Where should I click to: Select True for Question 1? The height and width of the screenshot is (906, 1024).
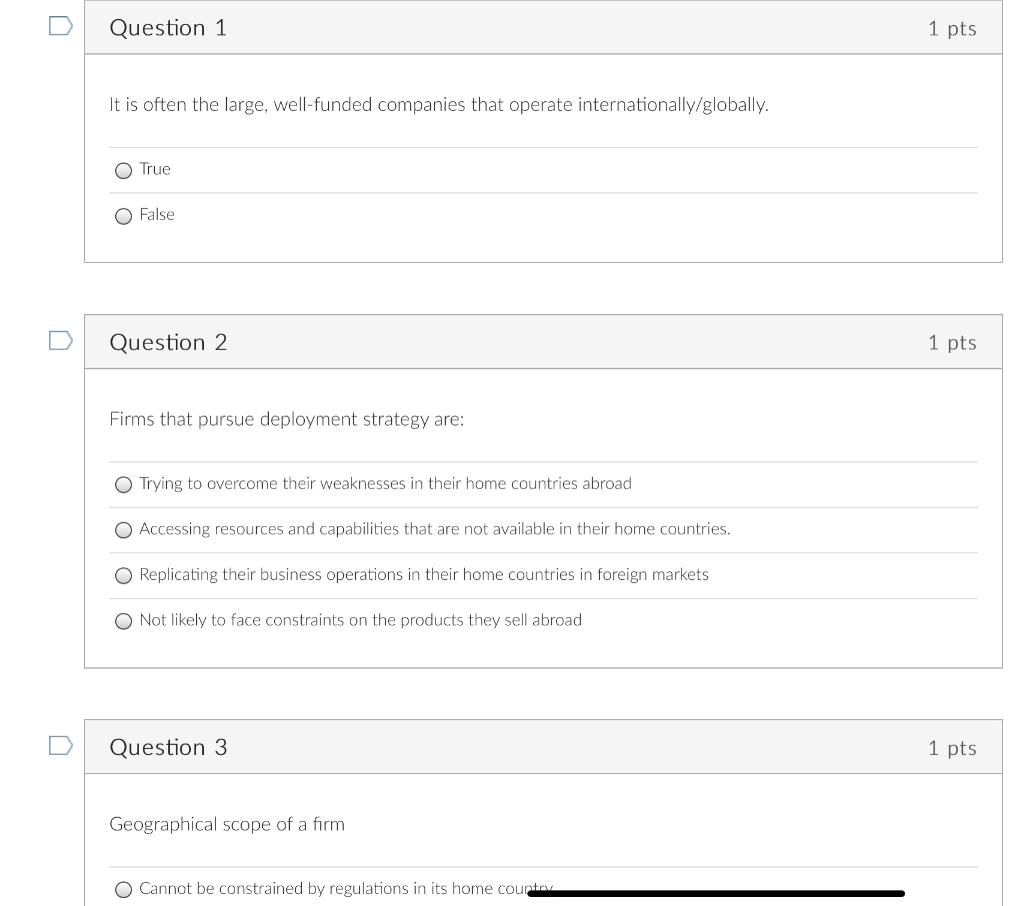[x=124, y=170]
